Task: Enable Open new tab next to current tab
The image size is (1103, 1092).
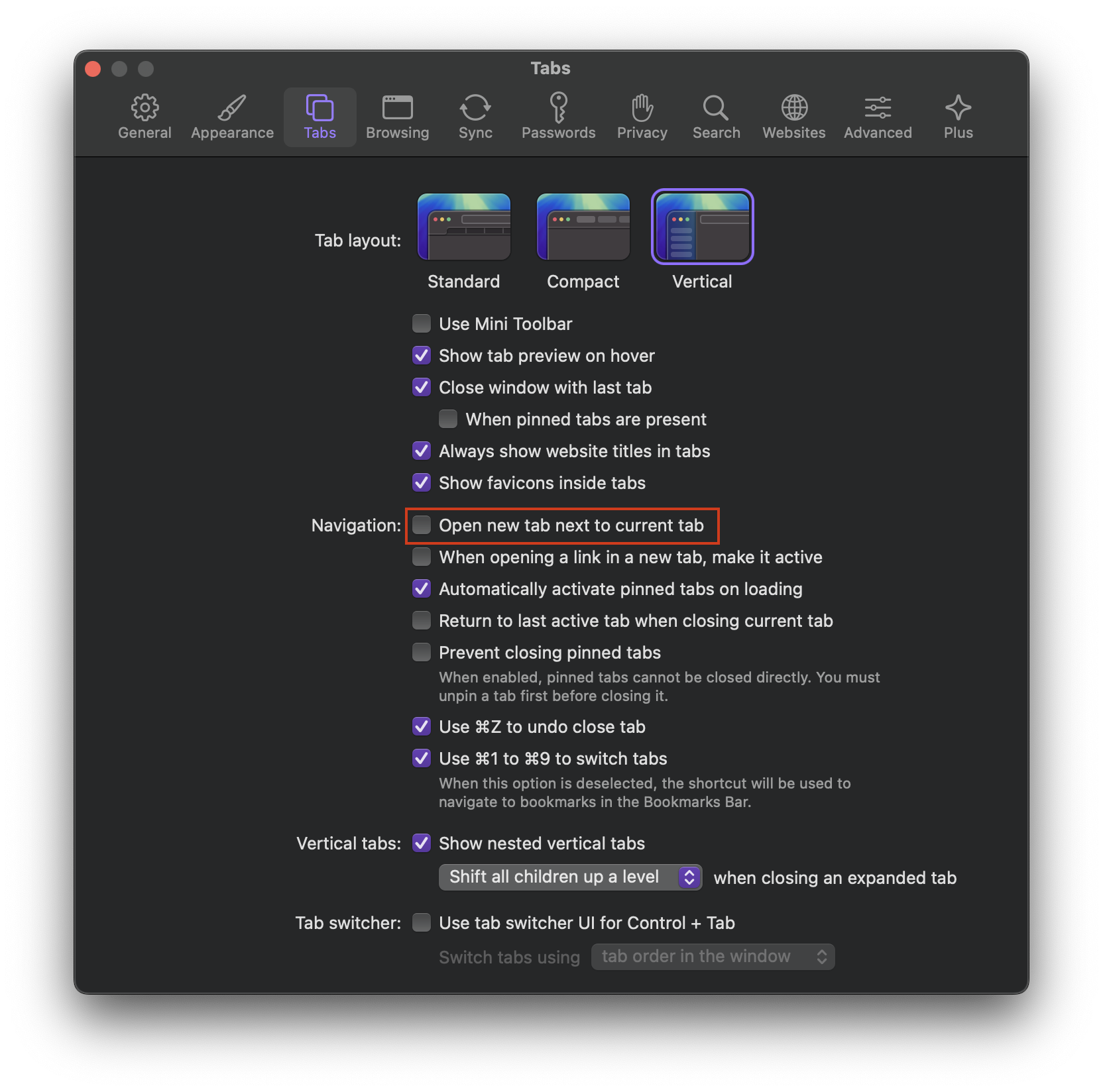Action: pos(422,525)
